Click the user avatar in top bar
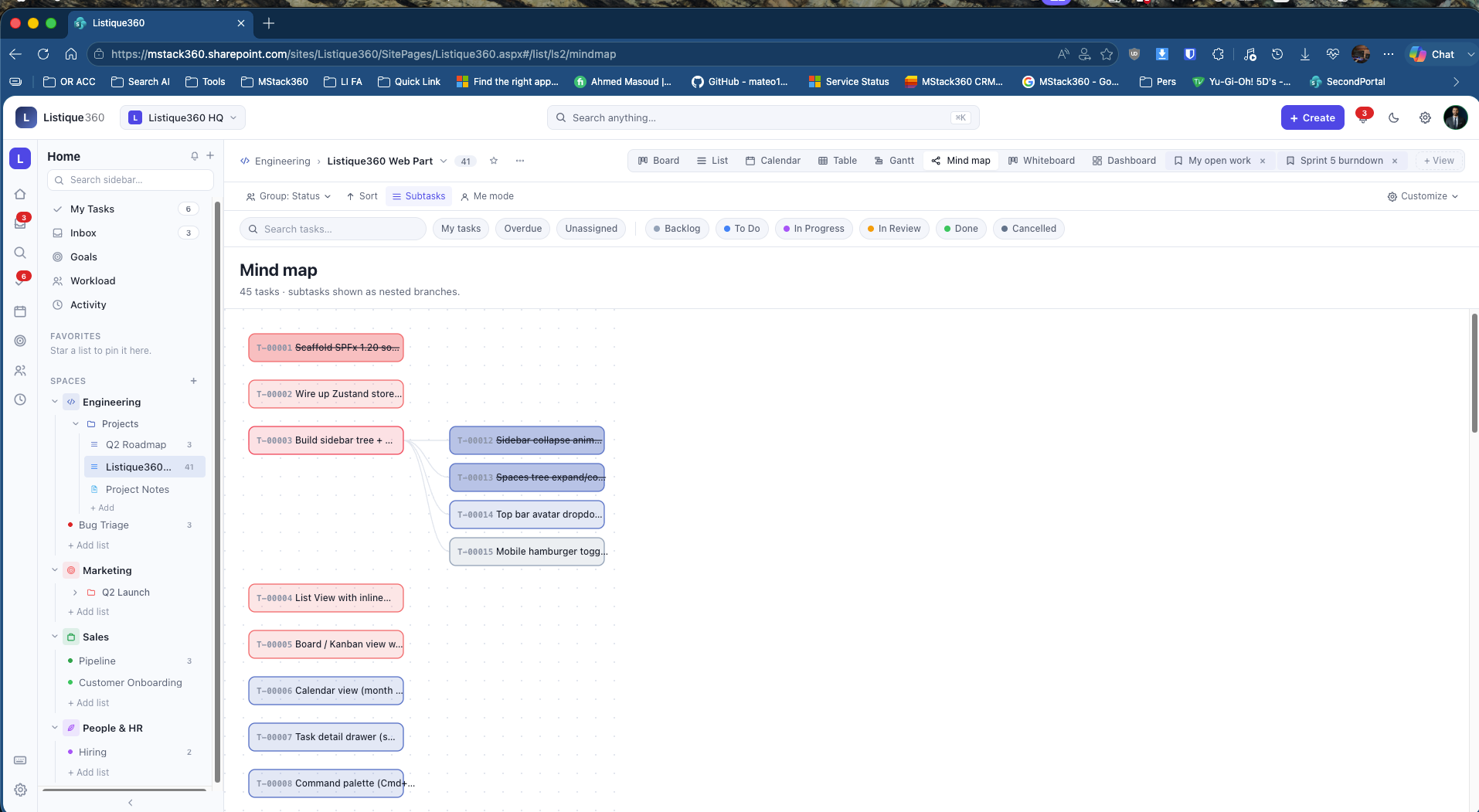1479x812 pixels. (1456, 117)
